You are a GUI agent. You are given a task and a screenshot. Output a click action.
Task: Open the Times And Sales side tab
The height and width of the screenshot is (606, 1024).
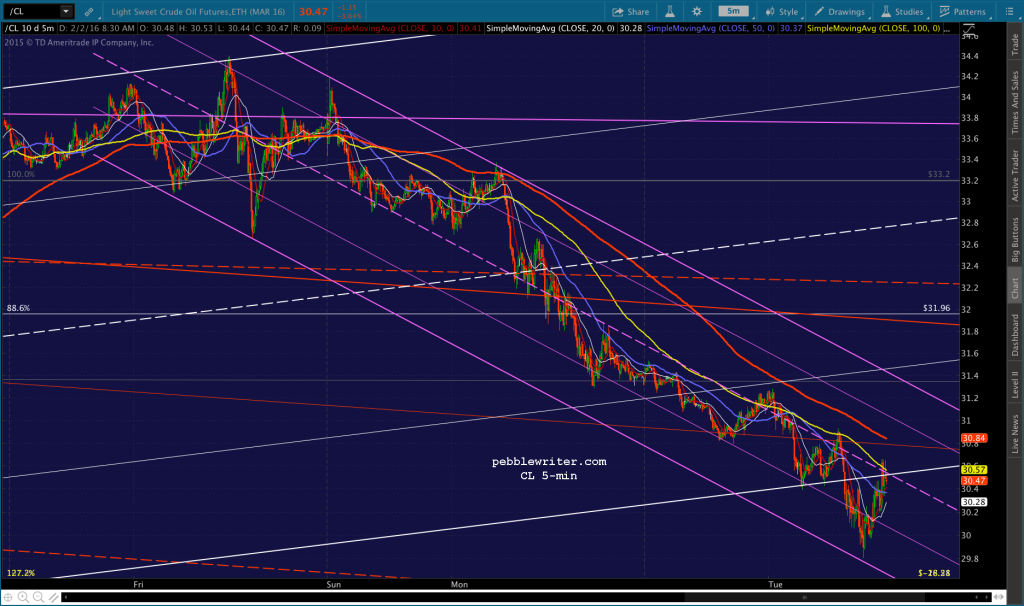[1015, 103]
